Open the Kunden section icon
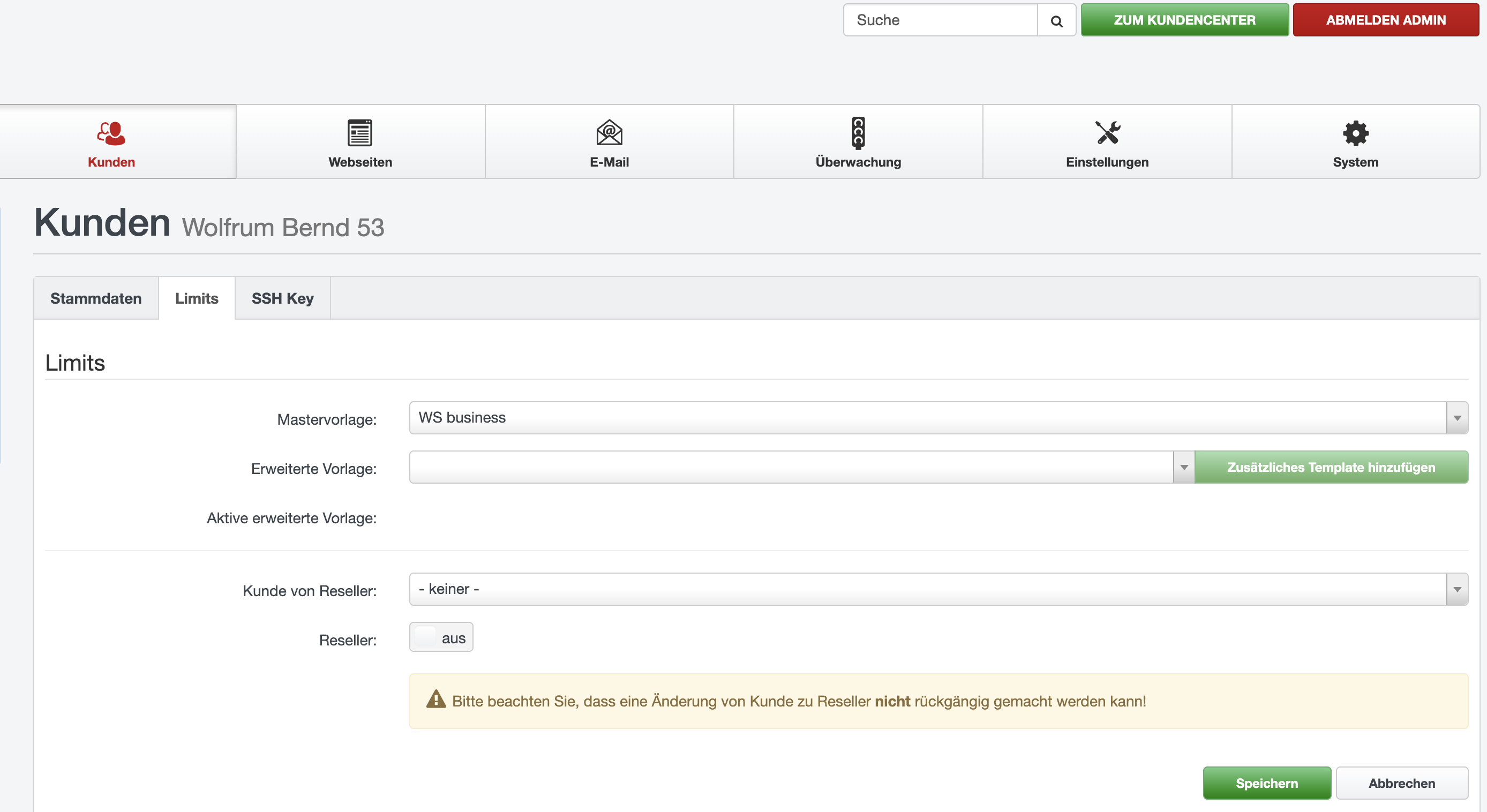The width and height of the screenshot is (1487, 812). (111, 133)
